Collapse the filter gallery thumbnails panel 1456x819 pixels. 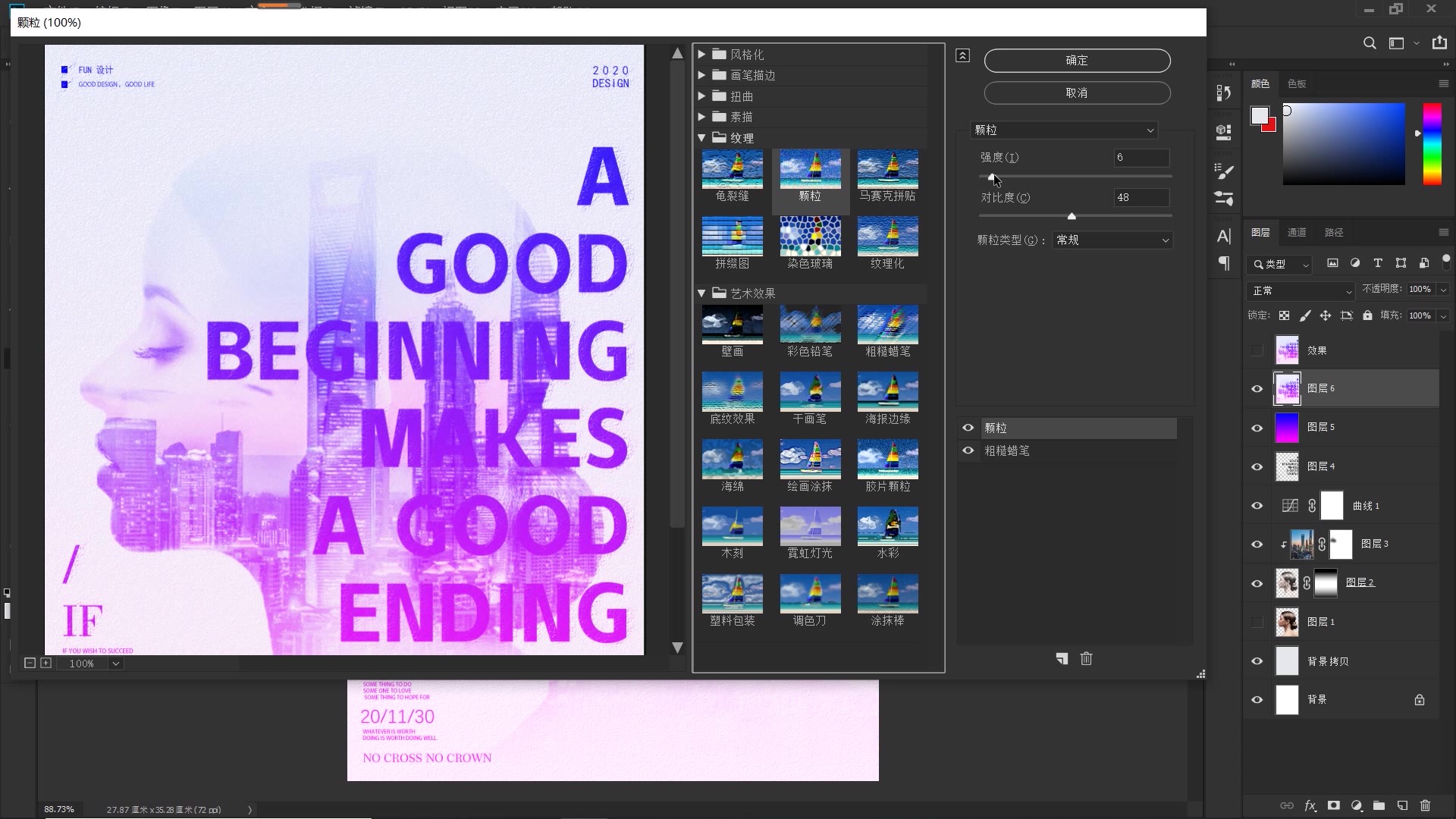click(962, 55)
